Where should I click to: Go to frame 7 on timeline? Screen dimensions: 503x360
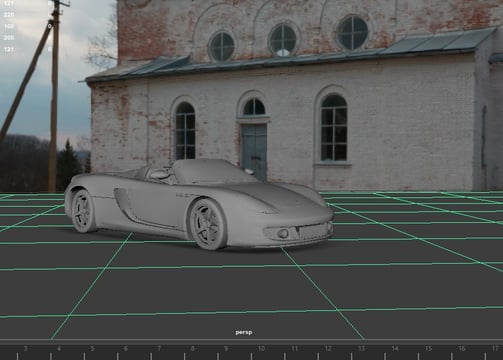pyautogui.click(x=159, y=349)
